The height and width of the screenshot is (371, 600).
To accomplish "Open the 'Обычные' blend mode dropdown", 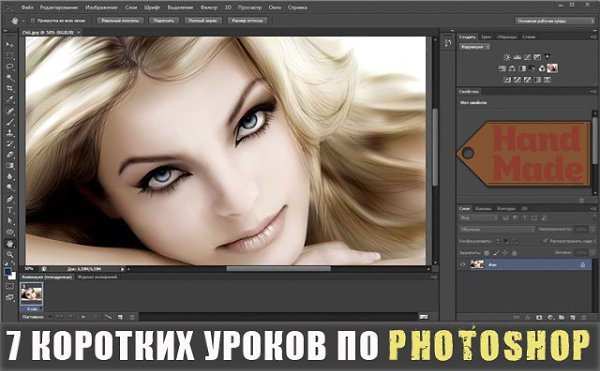I will click(x=497, y=229).
